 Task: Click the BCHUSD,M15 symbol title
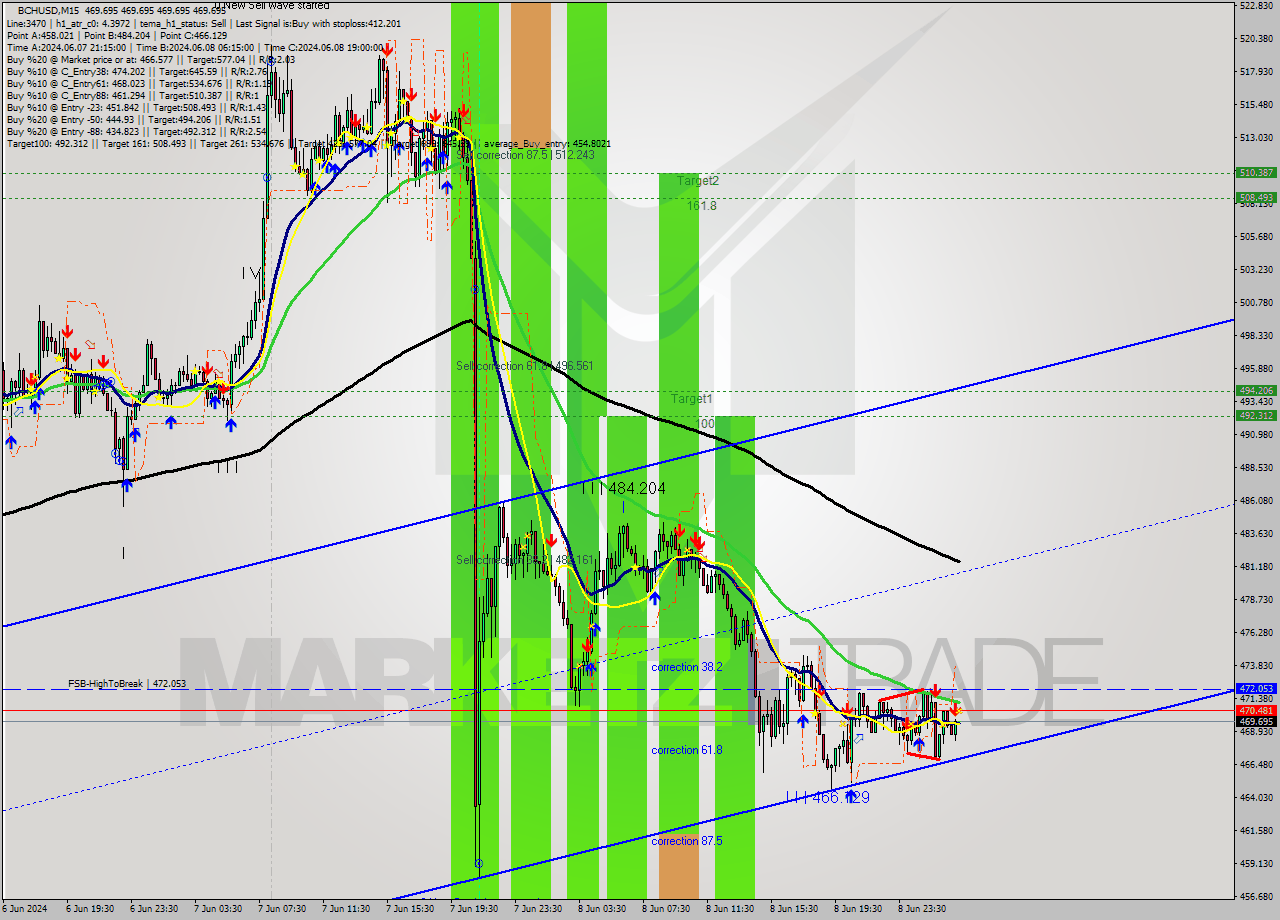(x=46, y=9)
